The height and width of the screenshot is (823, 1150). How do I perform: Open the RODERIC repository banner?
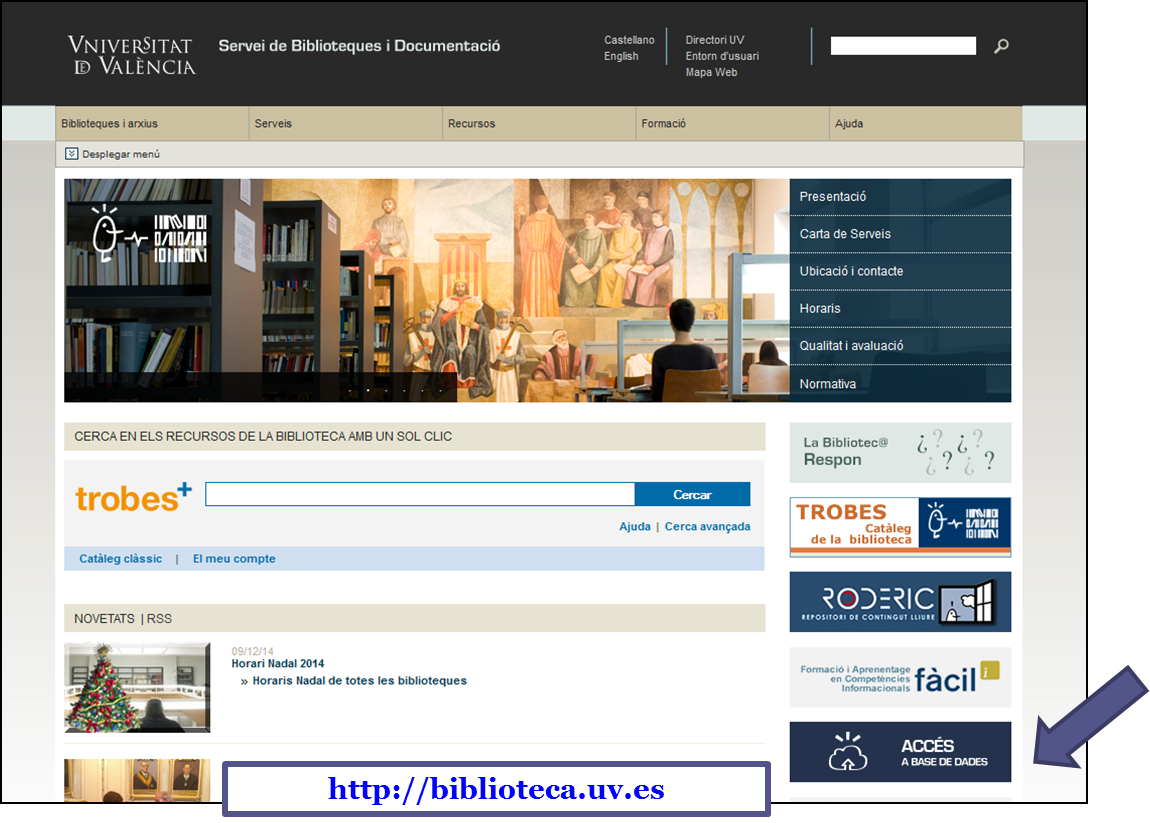pyautogui.click(x=900, y=601)
